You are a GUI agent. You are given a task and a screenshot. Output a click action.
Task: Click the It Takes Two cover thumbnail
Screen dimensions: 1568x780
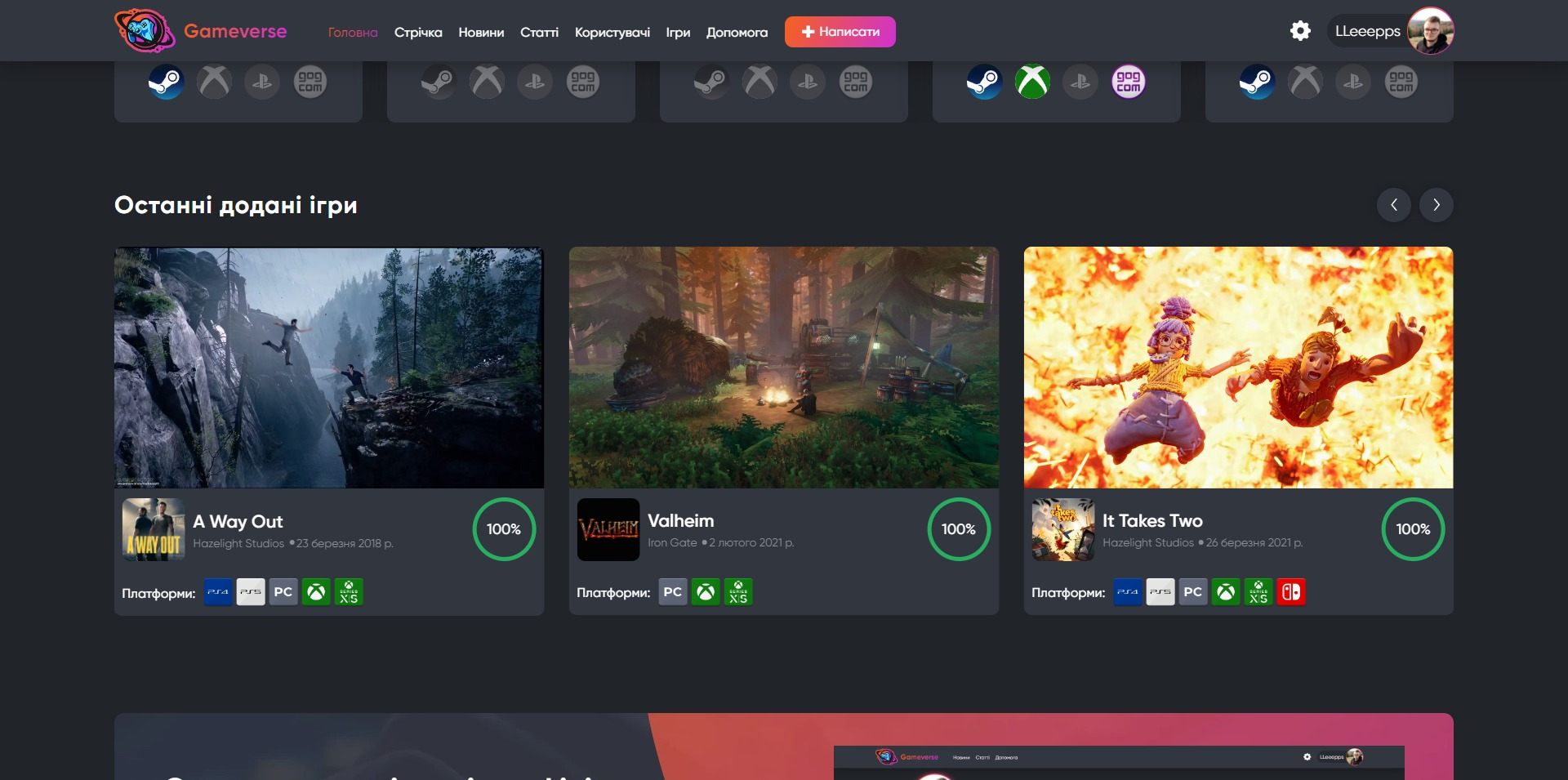coord(1063,529)
